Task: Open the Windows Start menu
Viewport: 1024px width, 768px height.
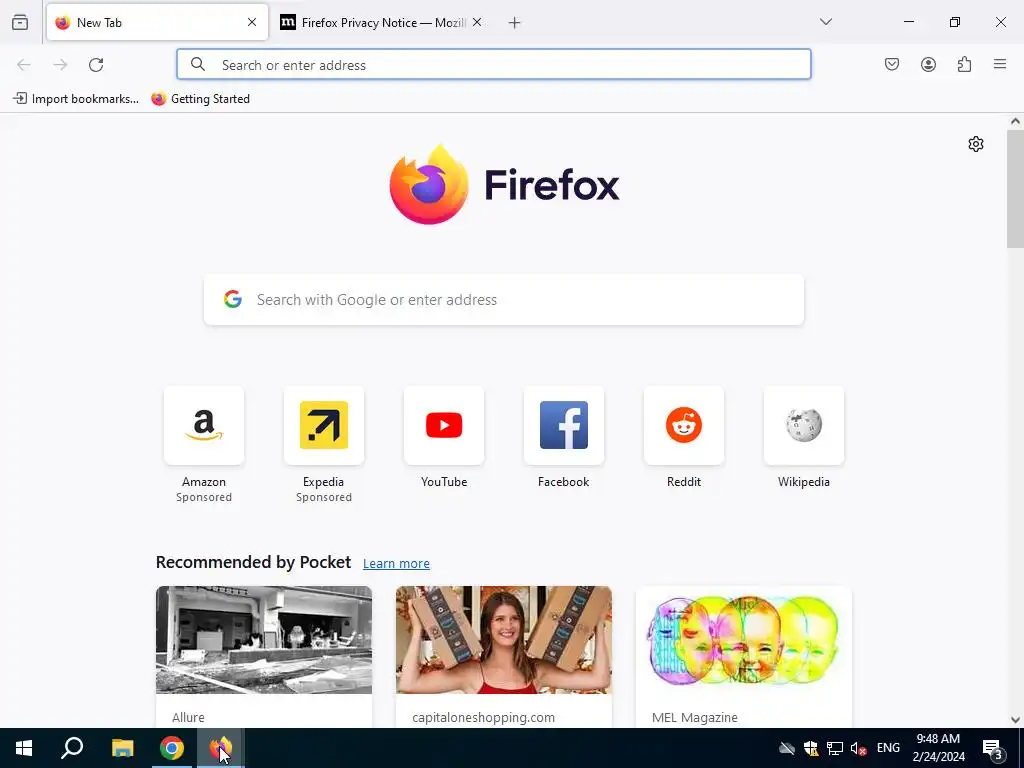Action: coord(24,748)
